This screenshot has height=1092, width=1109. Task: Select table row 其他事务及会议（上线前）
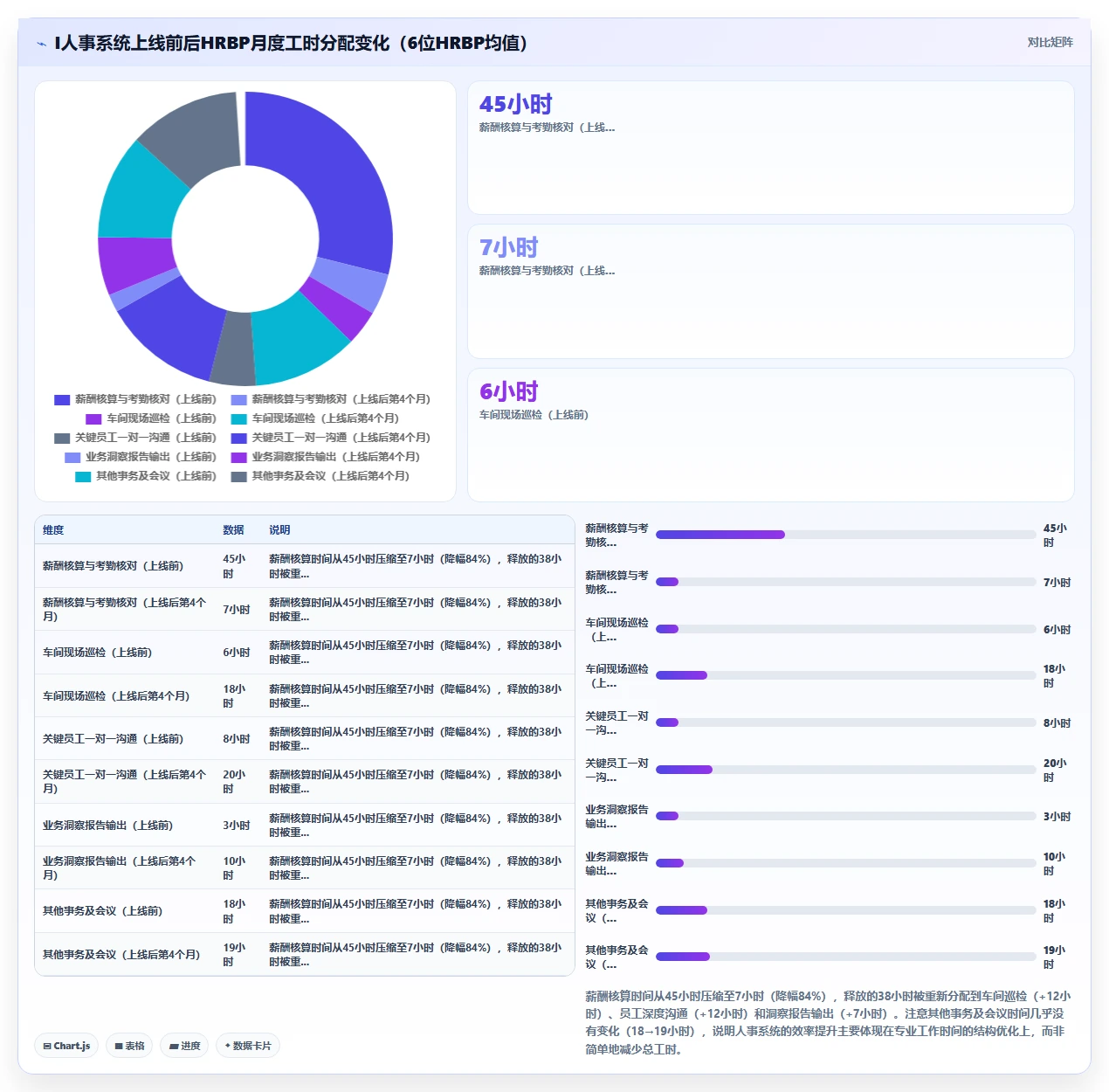[x=305, y=911]
